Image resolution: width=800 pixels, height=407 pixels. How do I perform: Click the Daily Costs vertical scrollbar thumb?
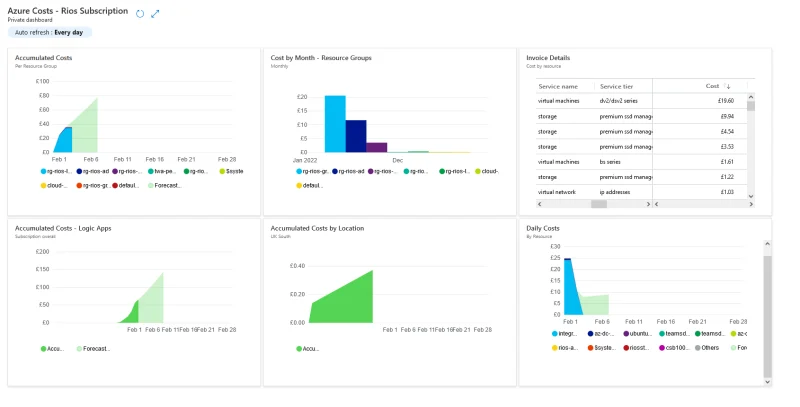click(x=767, y=316)
